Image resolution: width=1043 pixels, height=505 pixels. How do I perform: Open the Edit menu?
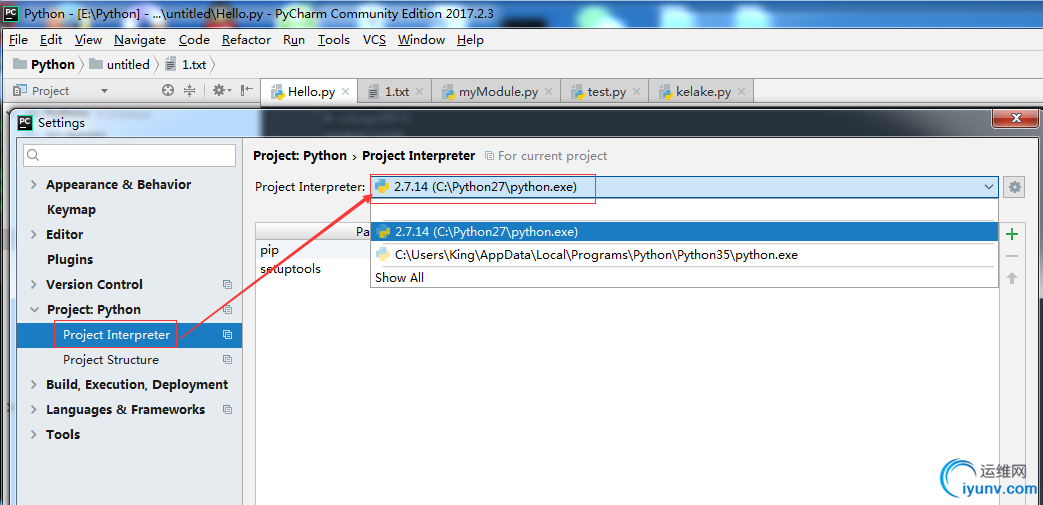[x=51, y=40]
